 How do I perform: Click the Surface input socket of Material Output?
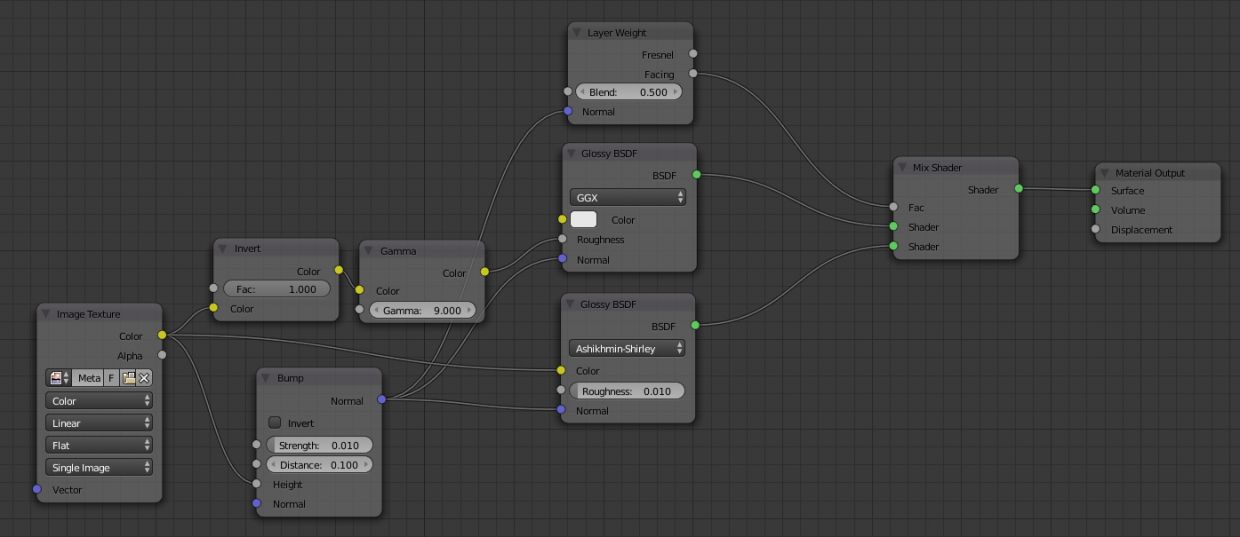1096,190
